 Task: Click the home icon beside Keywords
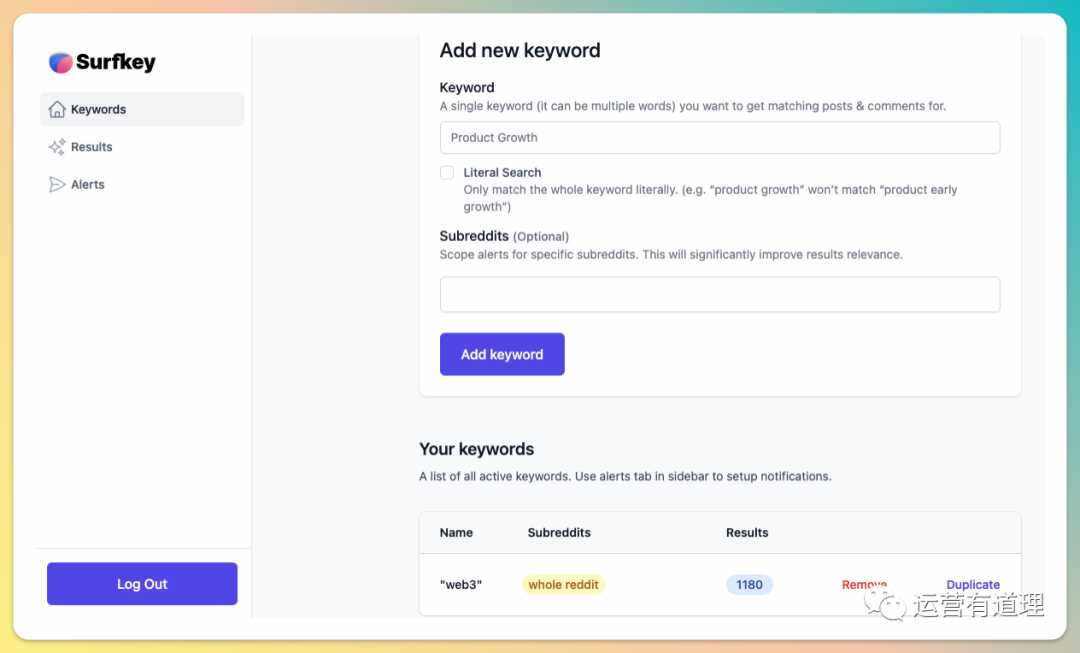tap(57, 109)
